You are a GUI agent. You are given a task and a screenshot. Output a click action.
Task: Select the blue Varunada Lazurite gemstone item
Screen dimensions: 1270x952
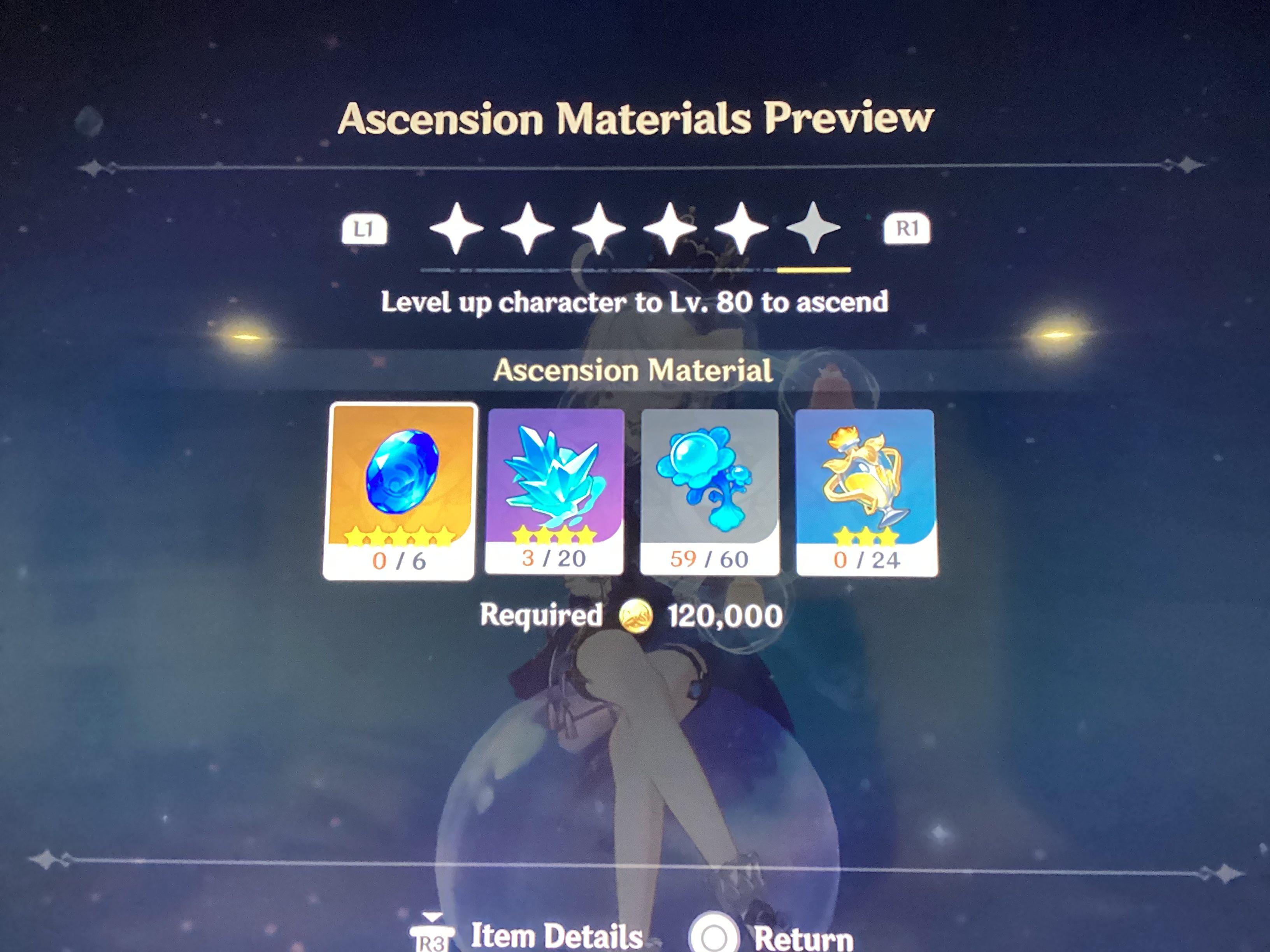click(x=400, y=491)
